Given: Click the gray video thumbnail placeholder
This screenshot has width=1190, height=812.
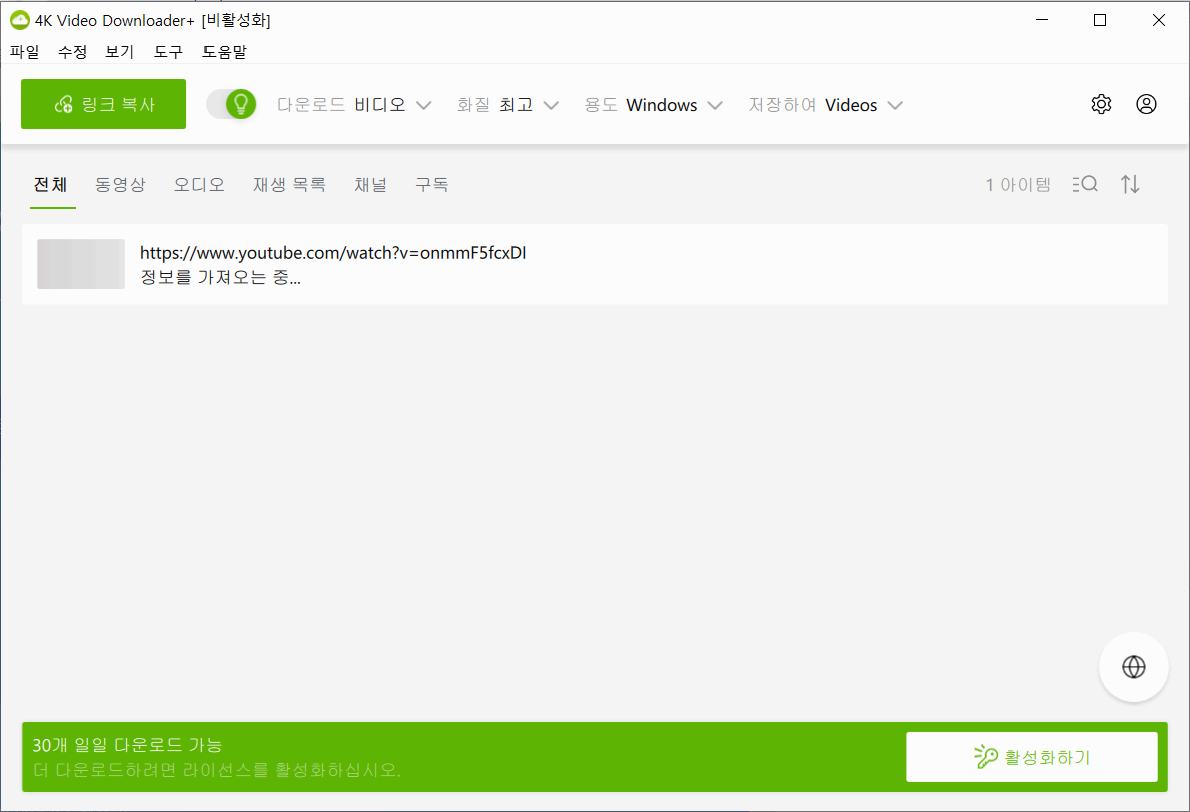Looking at the screenshot, I should (x=81, y=264).
